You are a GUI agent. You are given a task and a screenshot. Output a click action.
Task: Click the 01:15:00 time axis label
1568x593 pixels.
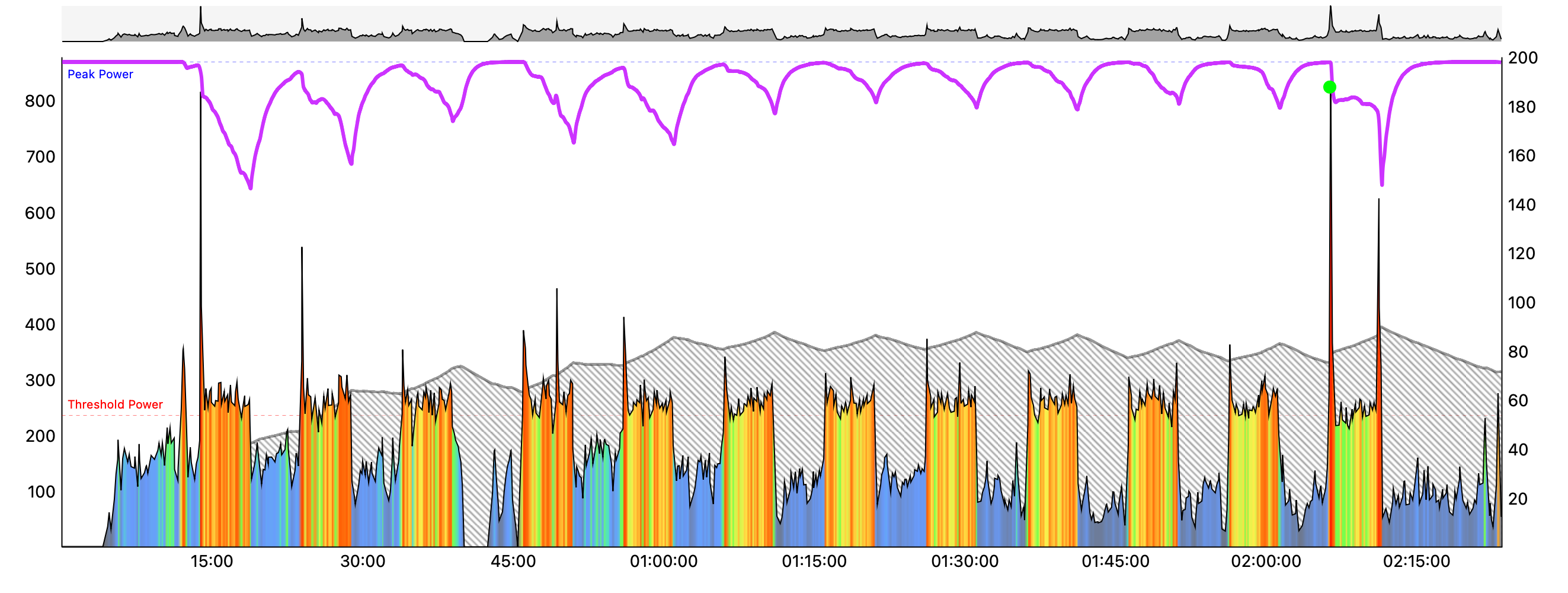[814, 562]
